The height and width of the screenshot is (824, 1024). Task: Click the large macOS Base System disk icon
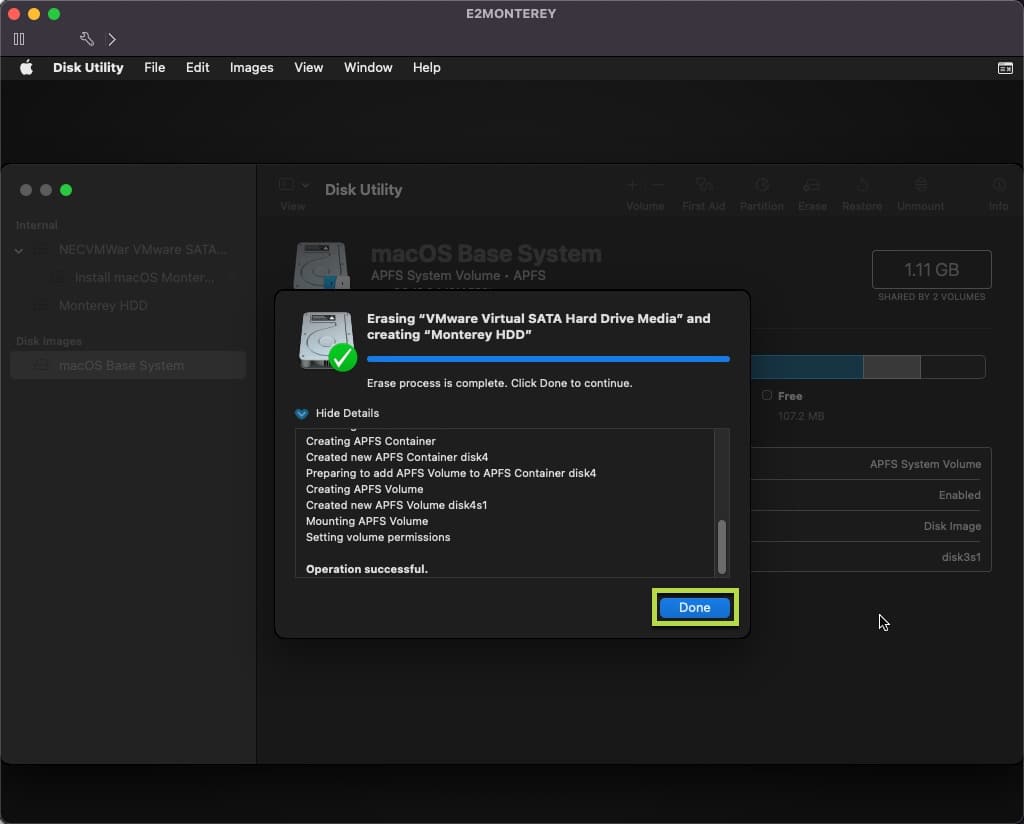(x=321, y=266)
